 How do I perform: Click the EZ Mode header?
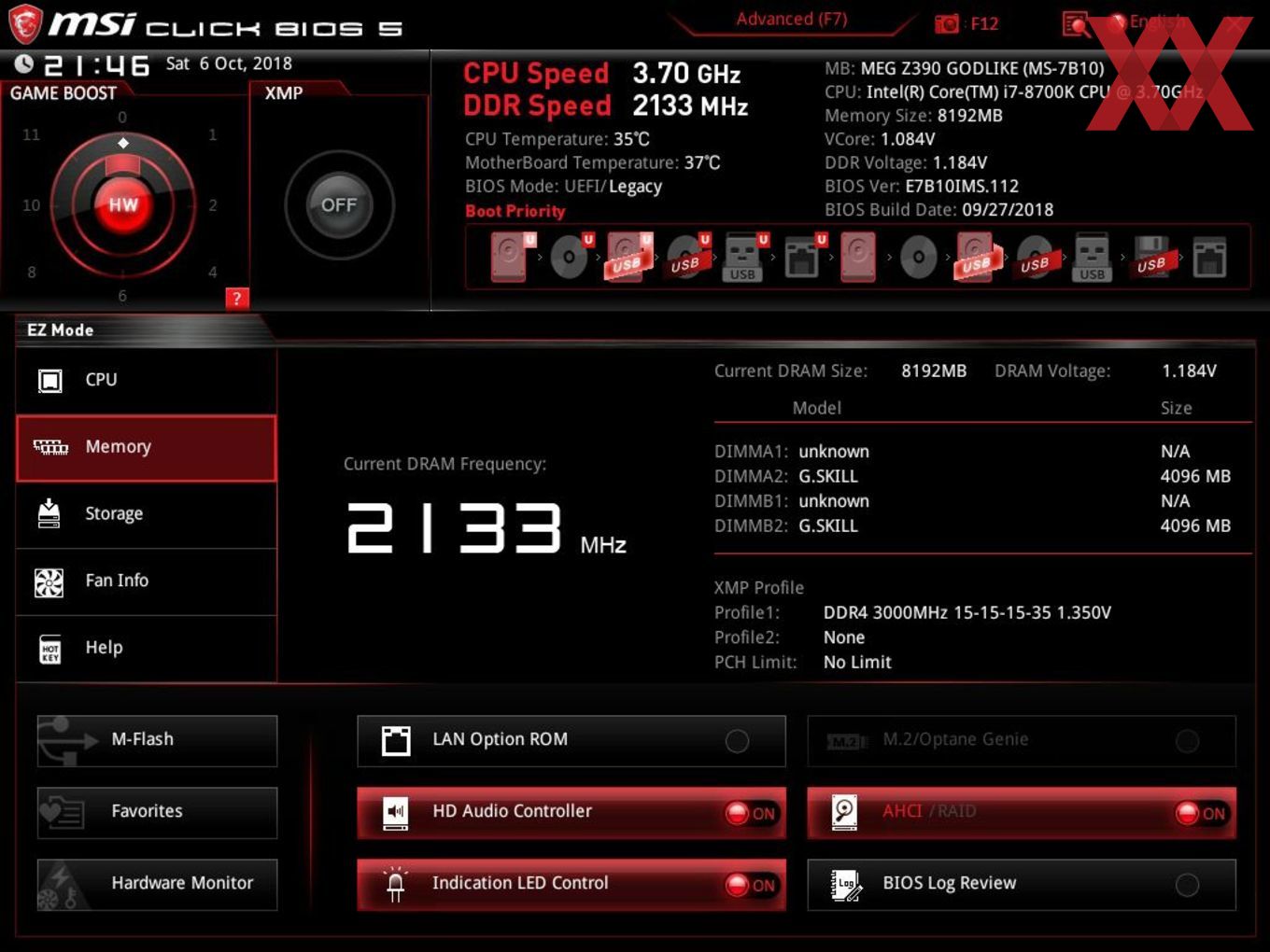(x=61, y=330)
